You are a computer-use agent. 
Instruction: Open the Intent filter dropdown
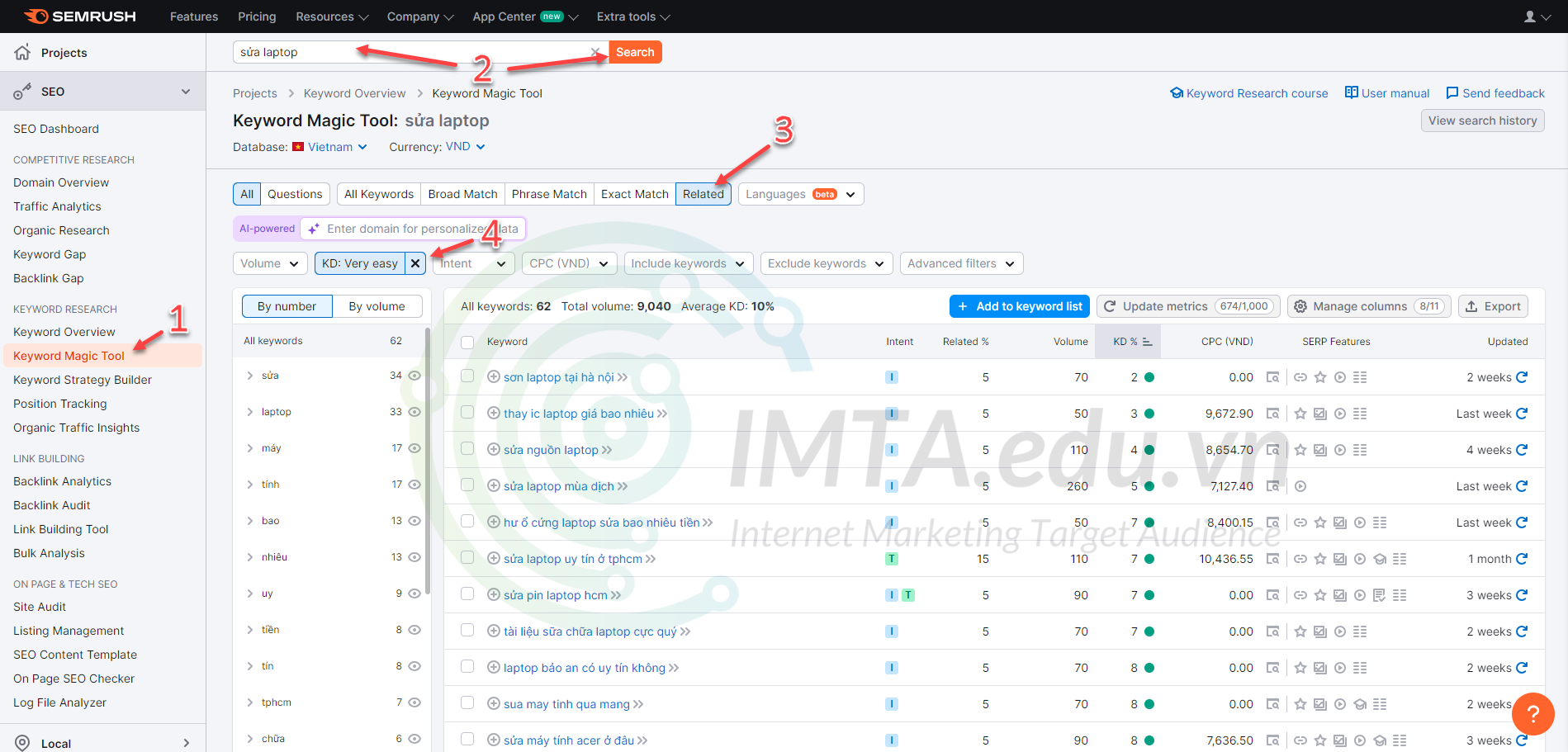473,263
